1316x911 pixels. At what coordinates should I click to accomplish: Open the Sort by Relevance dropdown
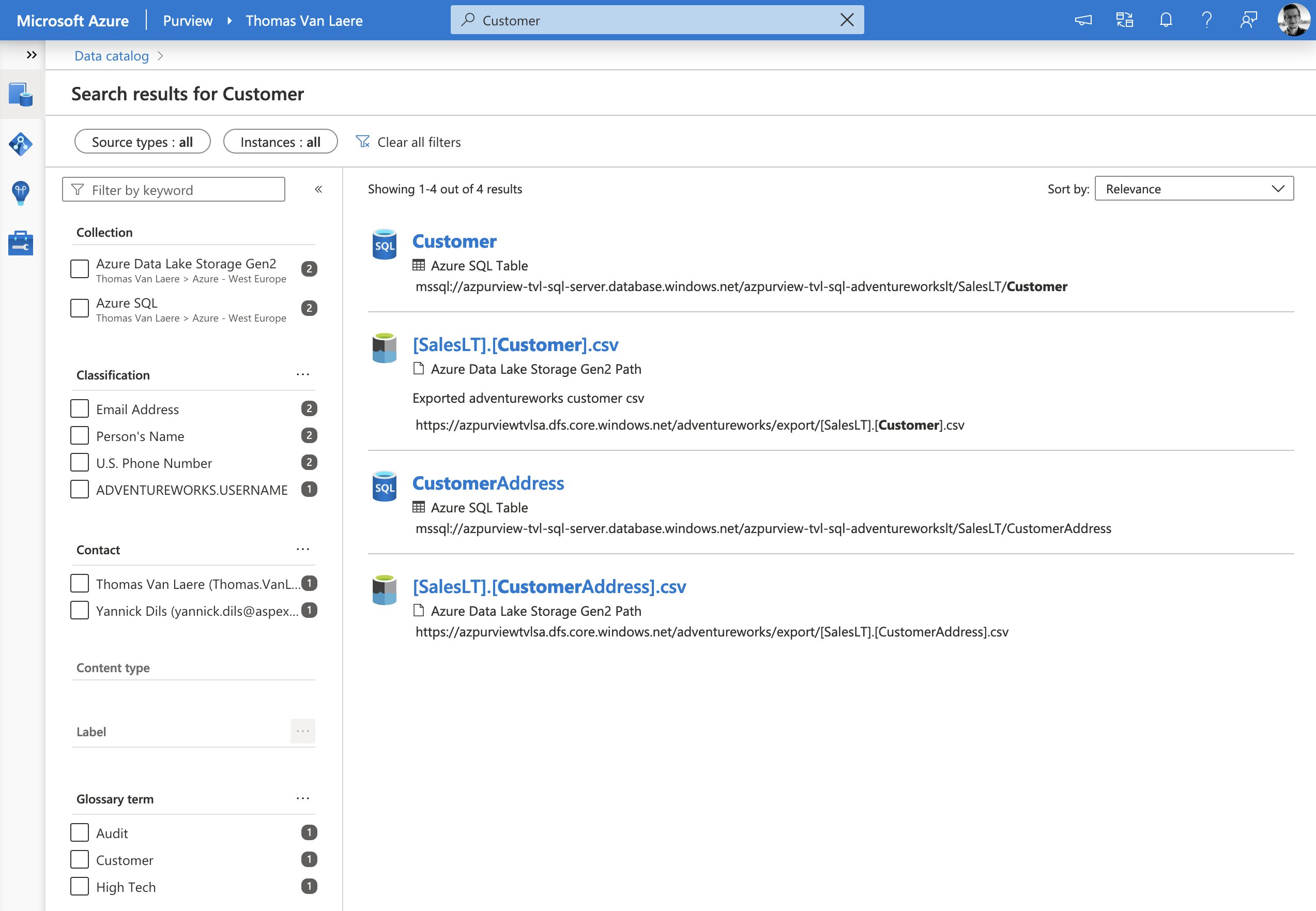pyautogui.click(x=1192, y=188)
